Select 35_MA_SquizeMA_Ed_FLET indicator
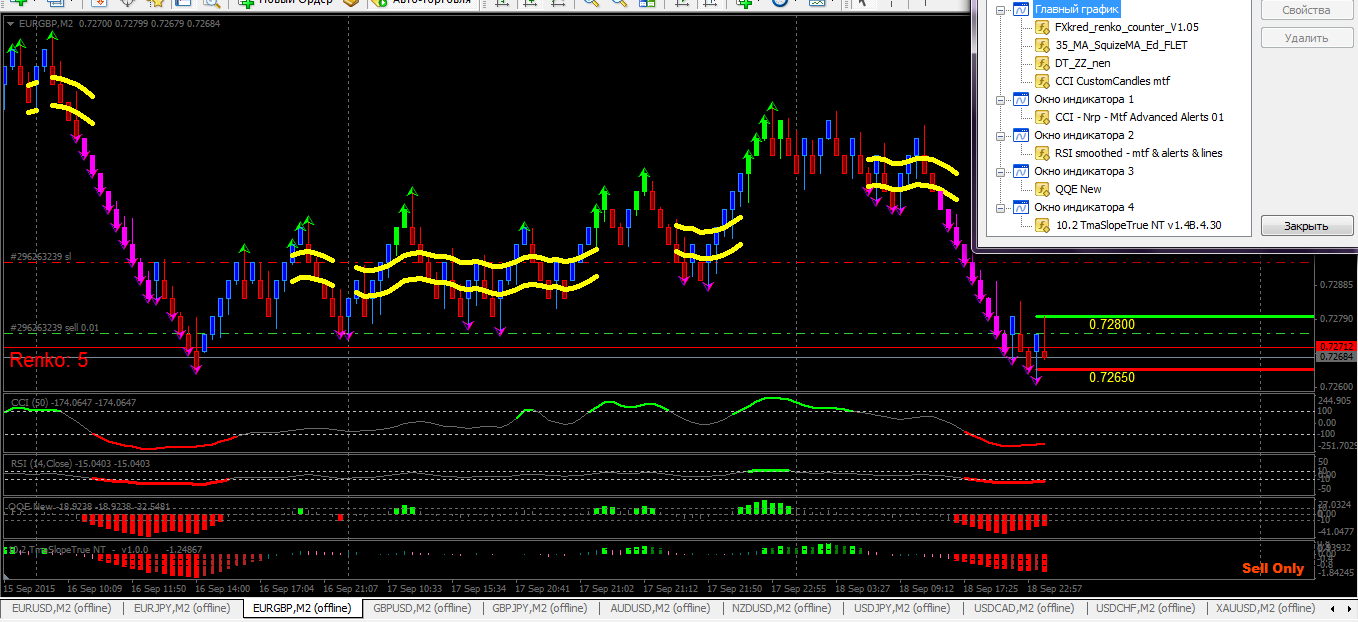This screenshot has width=1358, height=622. click(1121, 45)
